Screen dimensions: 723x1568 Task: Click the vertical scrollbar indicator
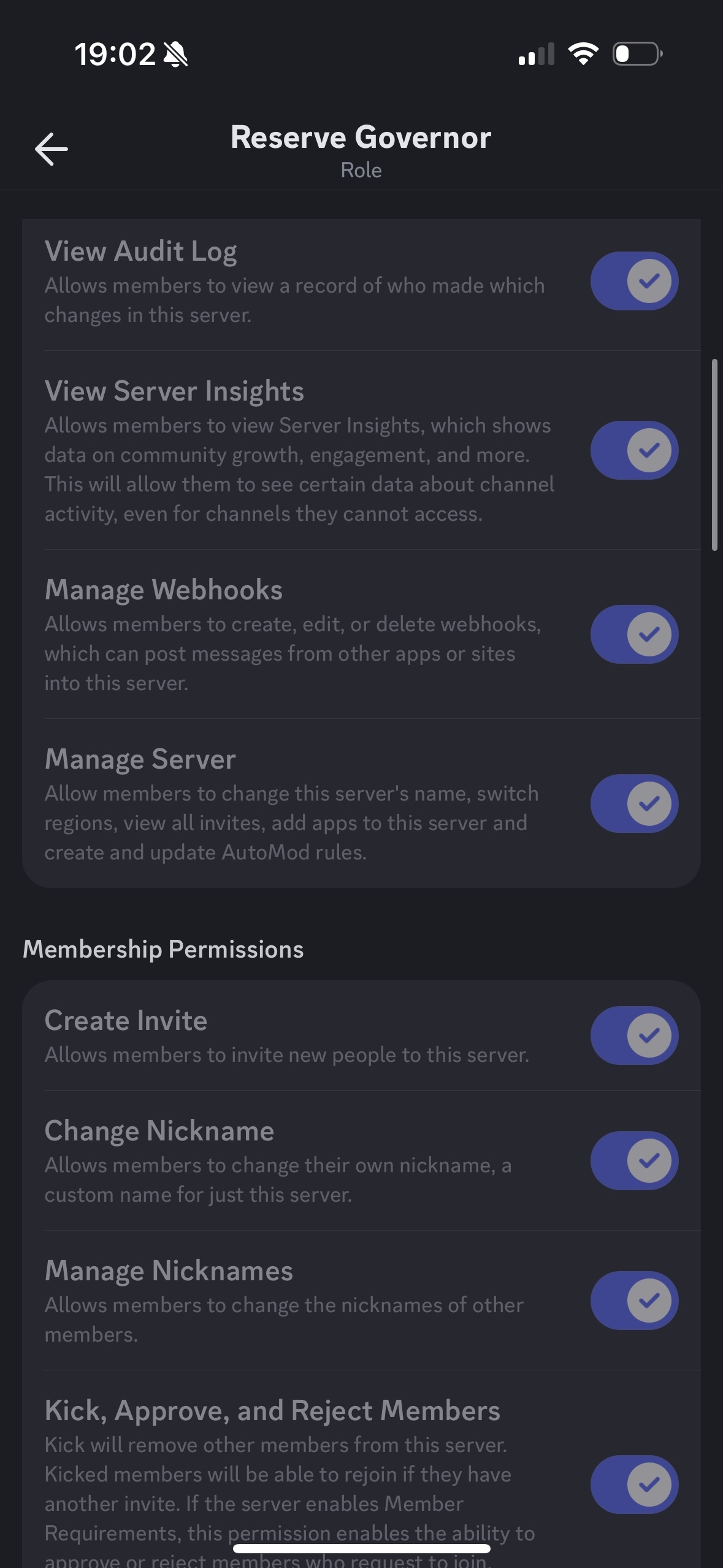714,455
